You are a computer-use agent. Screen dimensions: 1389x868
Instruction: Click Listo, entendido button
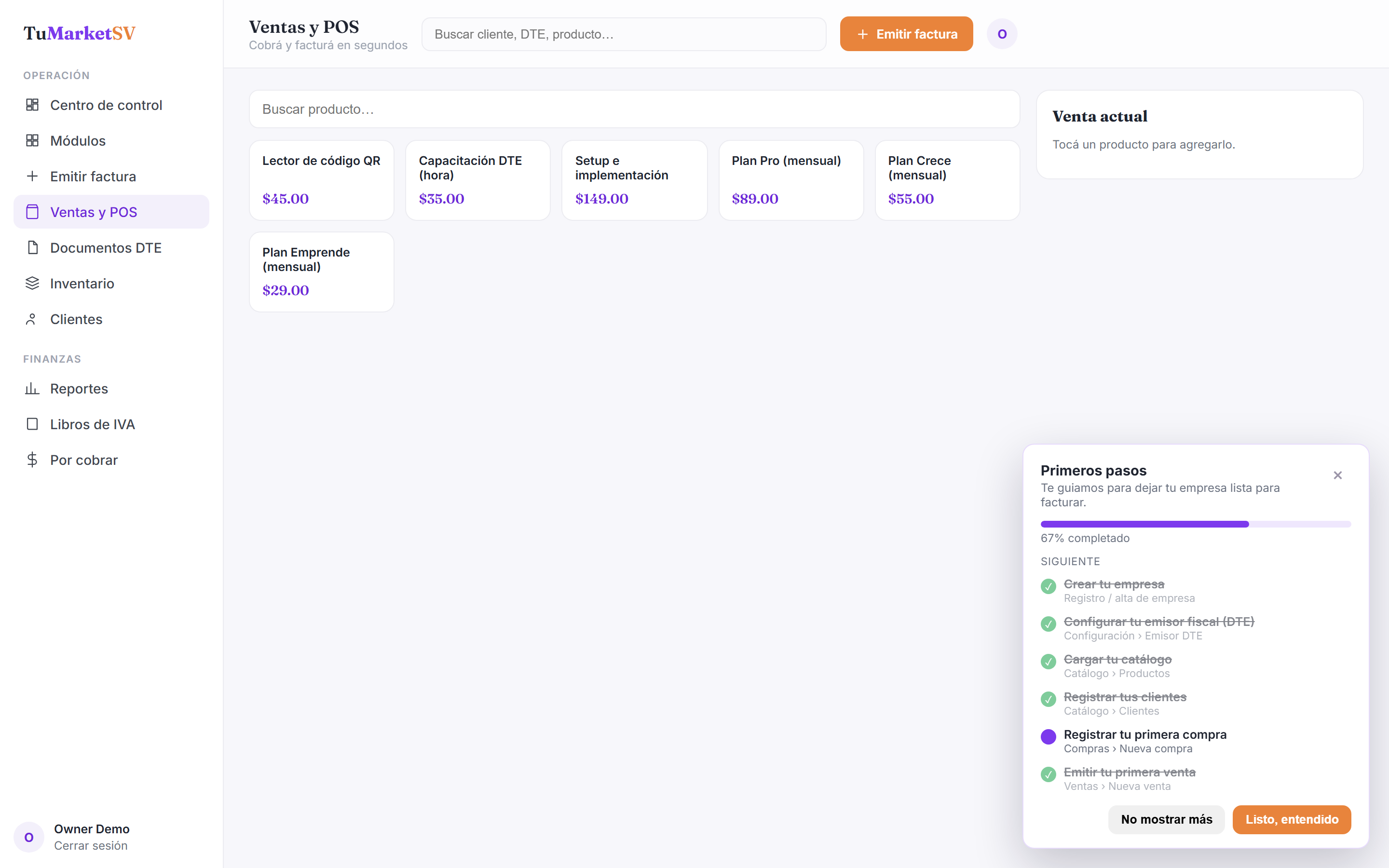click(x=1292, y=819)
